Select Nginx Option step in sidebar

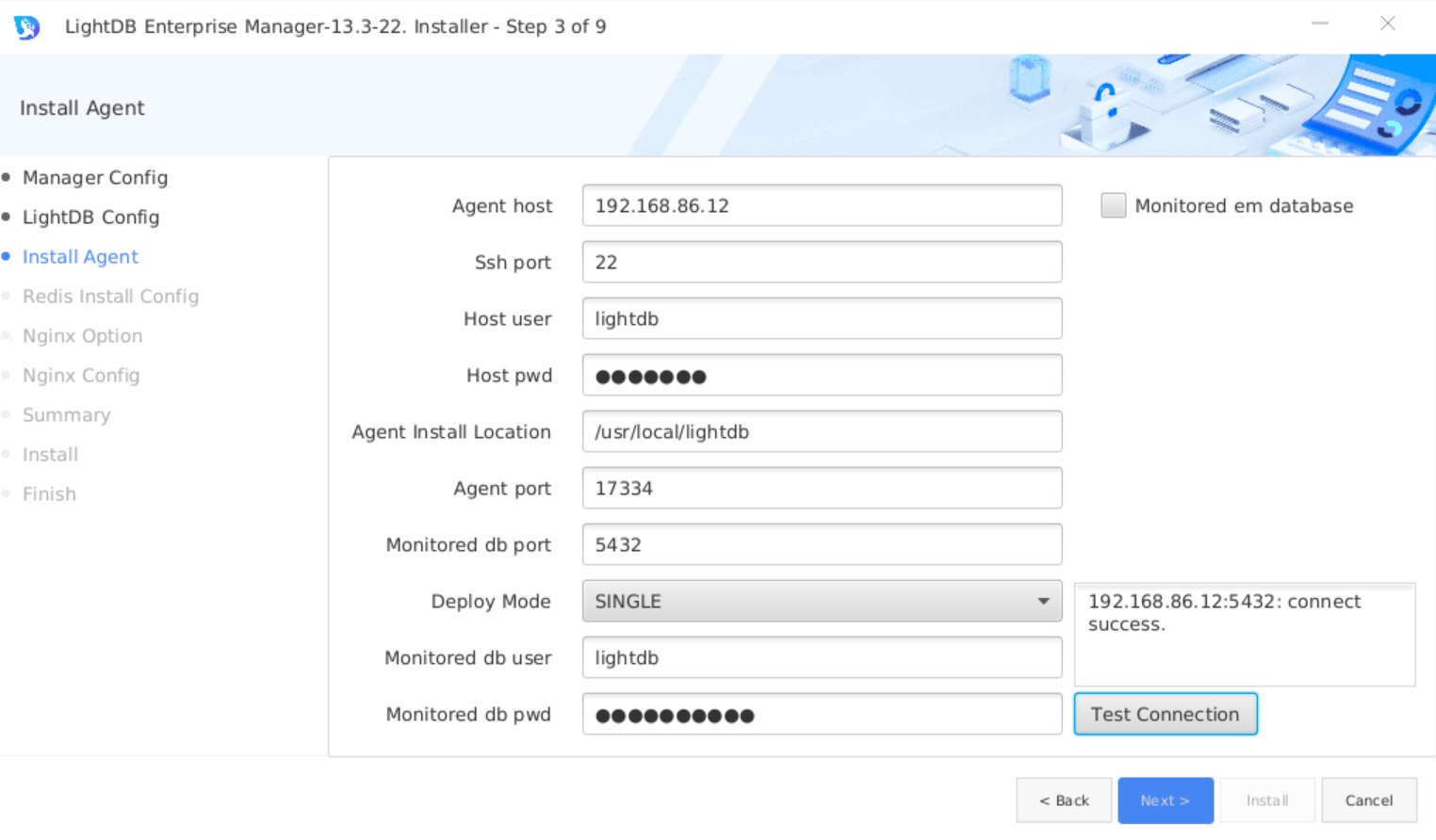pyautogui.click(x=82, y=335)
